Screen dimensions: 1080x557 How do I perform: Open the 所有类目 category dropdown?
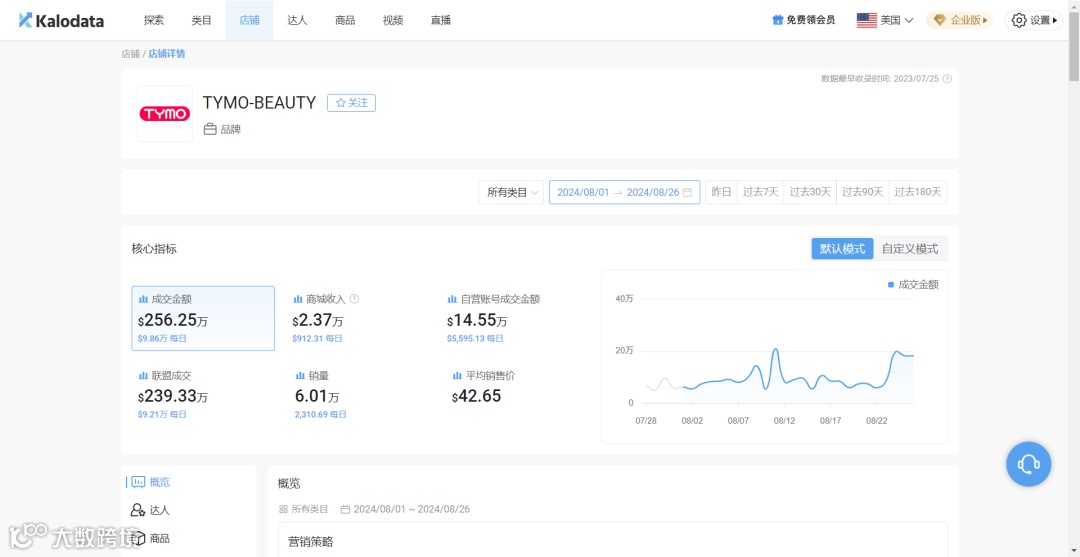tap(511, 192)
